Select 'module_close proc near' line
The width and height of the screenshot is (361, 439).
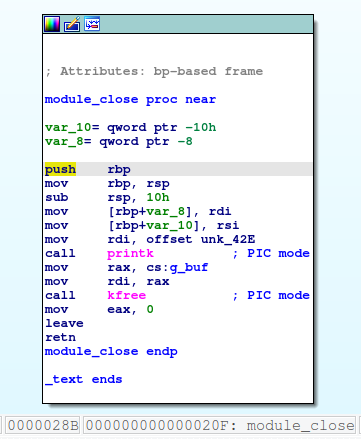130,99
